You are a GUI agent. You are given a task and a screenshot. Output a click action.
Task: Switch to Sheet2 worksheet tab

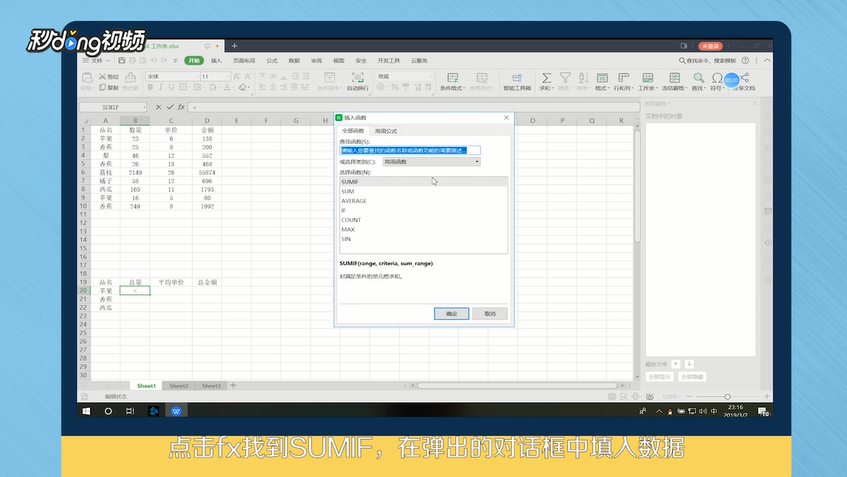pos(179,386)
